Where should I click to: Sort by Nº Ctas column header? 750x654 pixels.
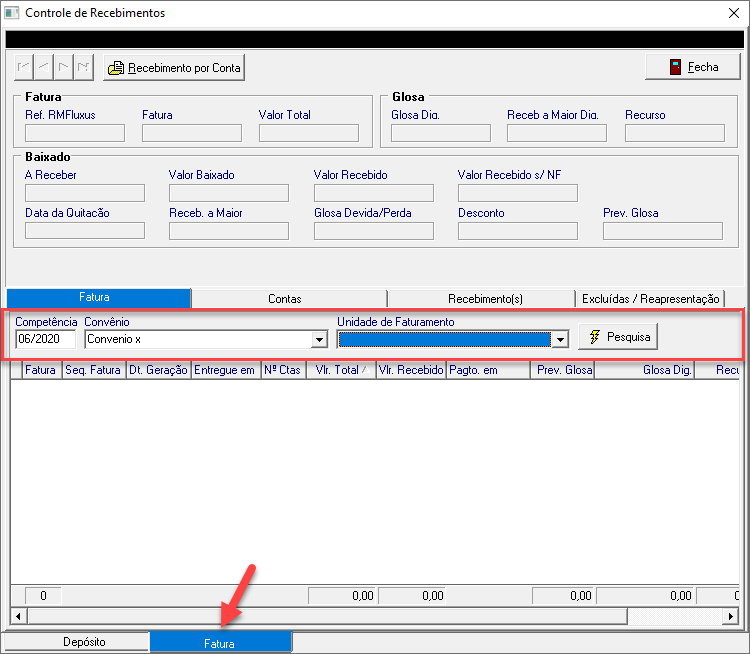(x=284, y=370)
